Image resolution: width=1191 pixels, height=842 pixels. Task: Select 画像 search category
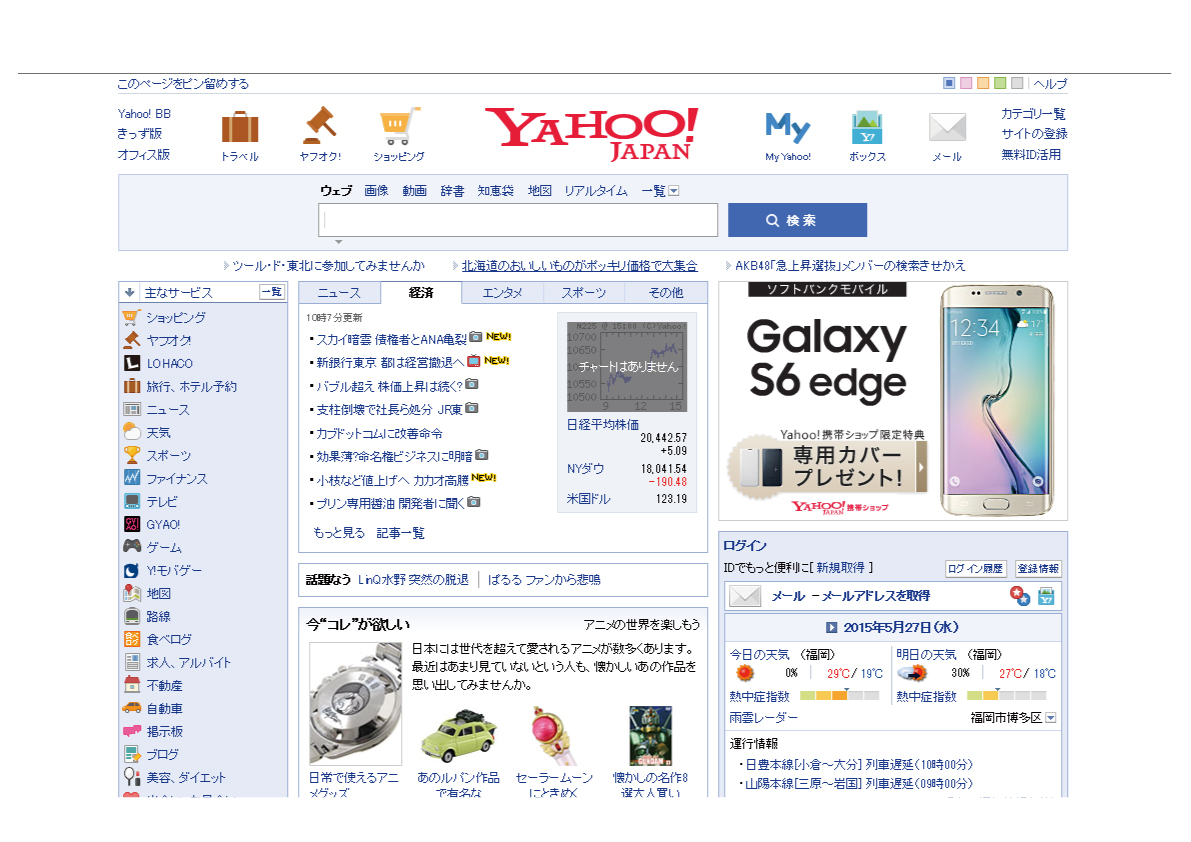(x=376, y=191)
